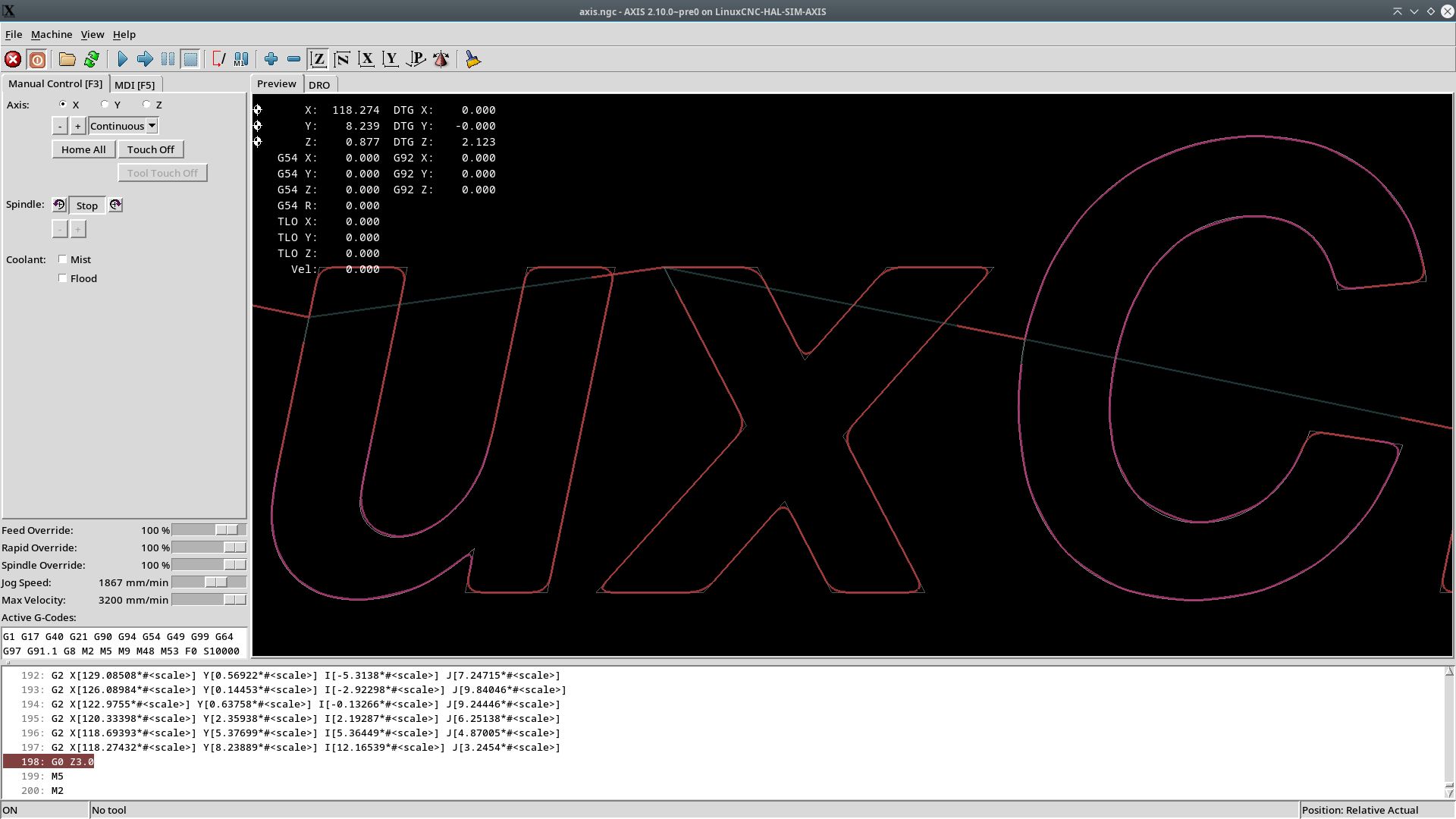The width and height of the screenshot is (1456, 819).
Task: Reload the current file with the green arrows
Action: pos(92,59)
